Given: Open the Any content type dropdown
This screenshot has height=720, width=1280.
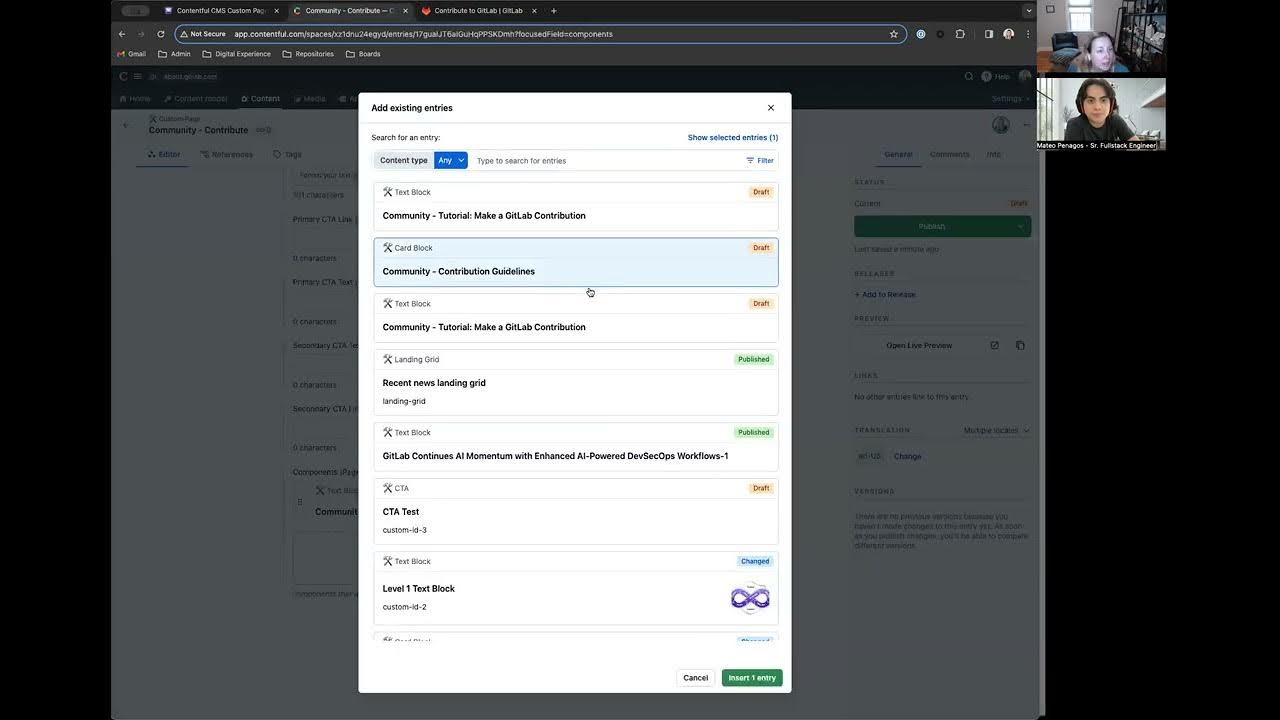Looking at the screenshot, I should 451,160.
